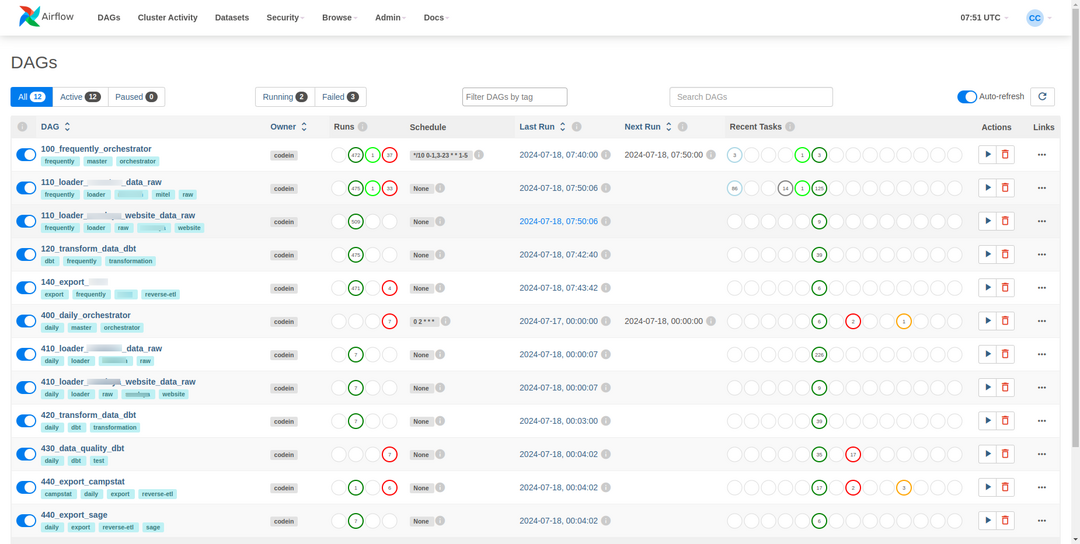Open the CC user account dropdown
Viewport: 1080px width, 544px height.
[x=1039, y=18]
